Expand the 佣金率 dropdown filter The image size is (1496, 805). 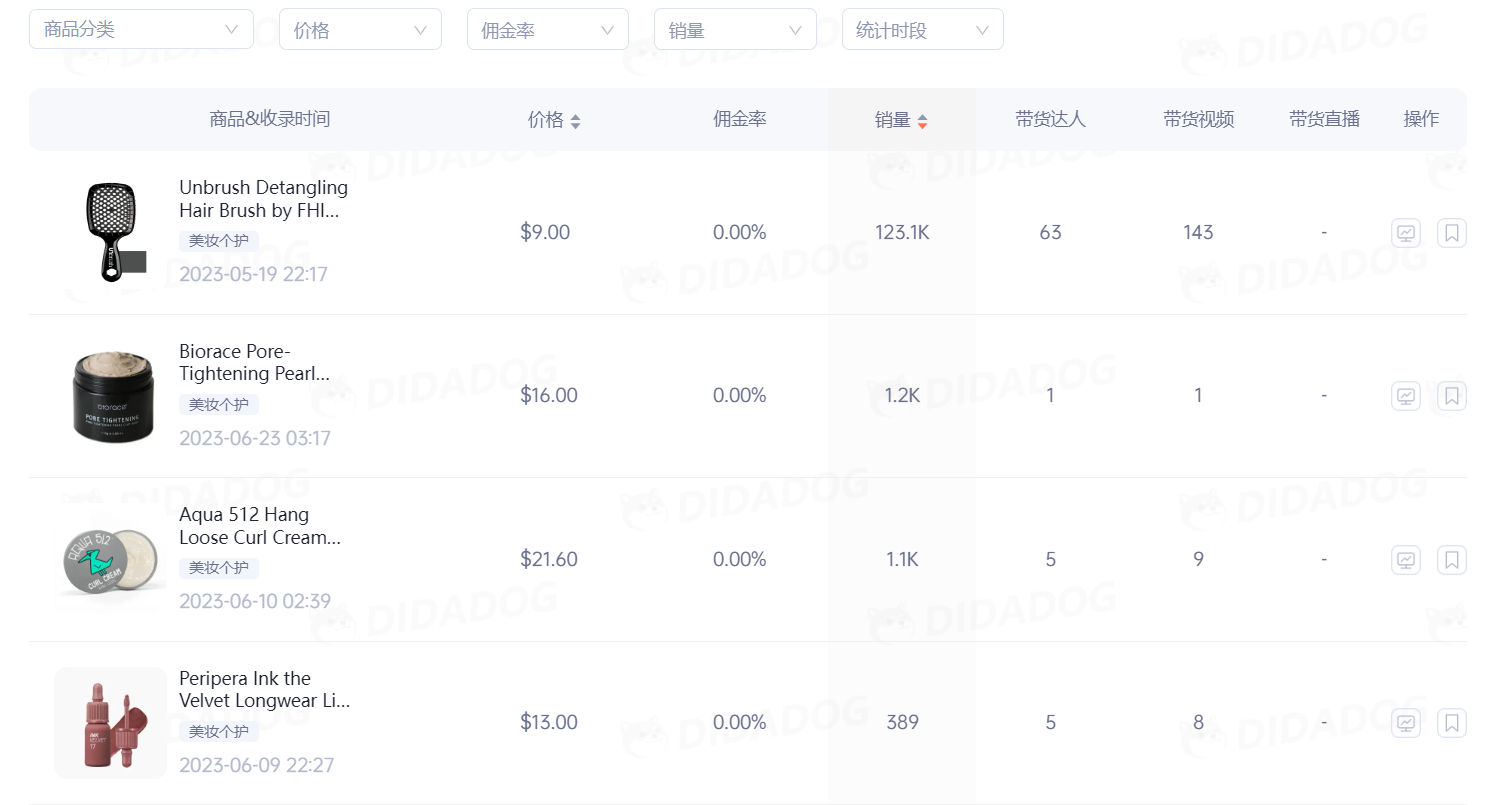547,30
